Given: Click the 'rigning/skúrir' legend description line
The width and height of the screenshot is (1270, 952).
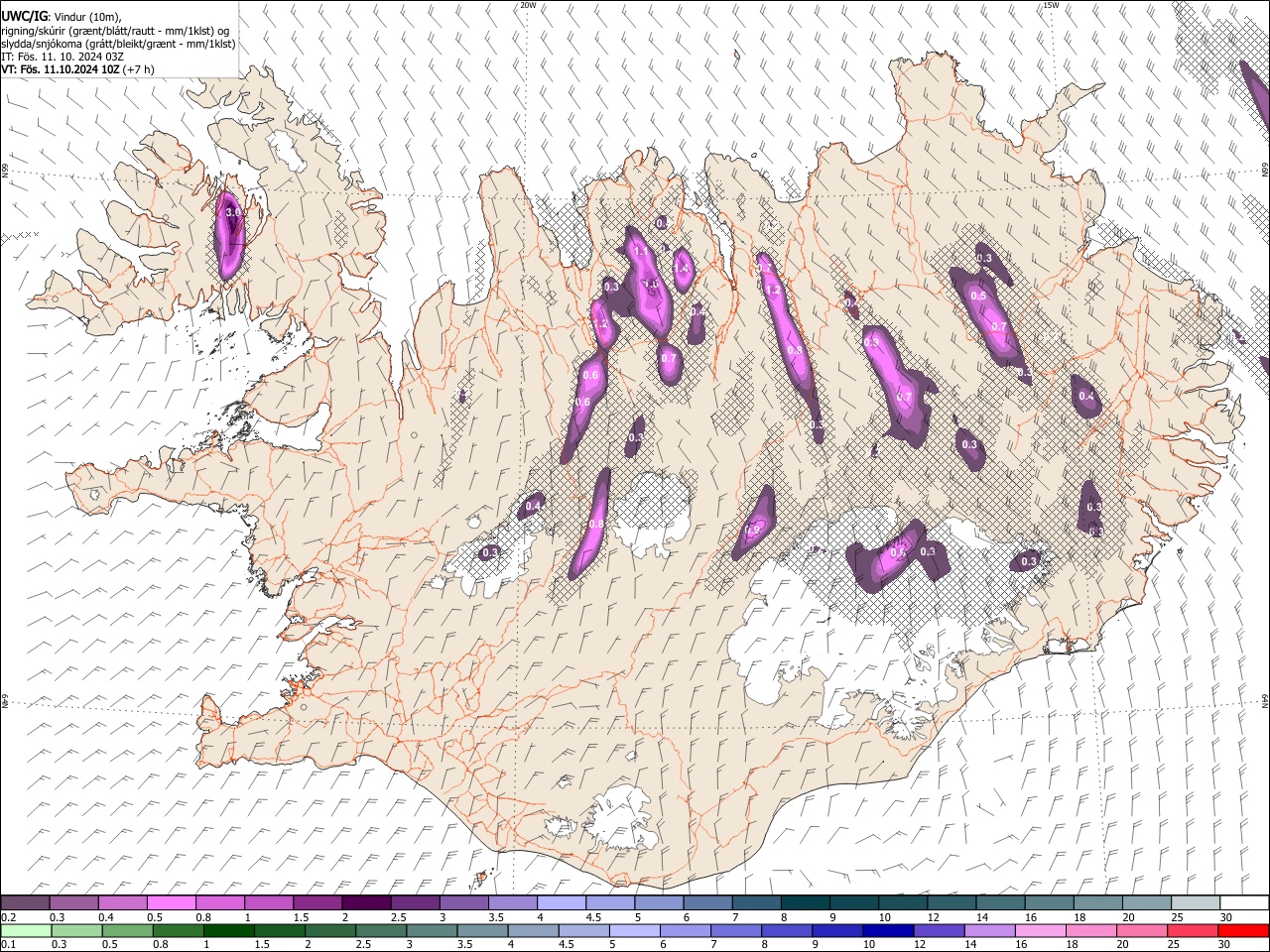Looking at the screenshot, I should pos(115,31).
